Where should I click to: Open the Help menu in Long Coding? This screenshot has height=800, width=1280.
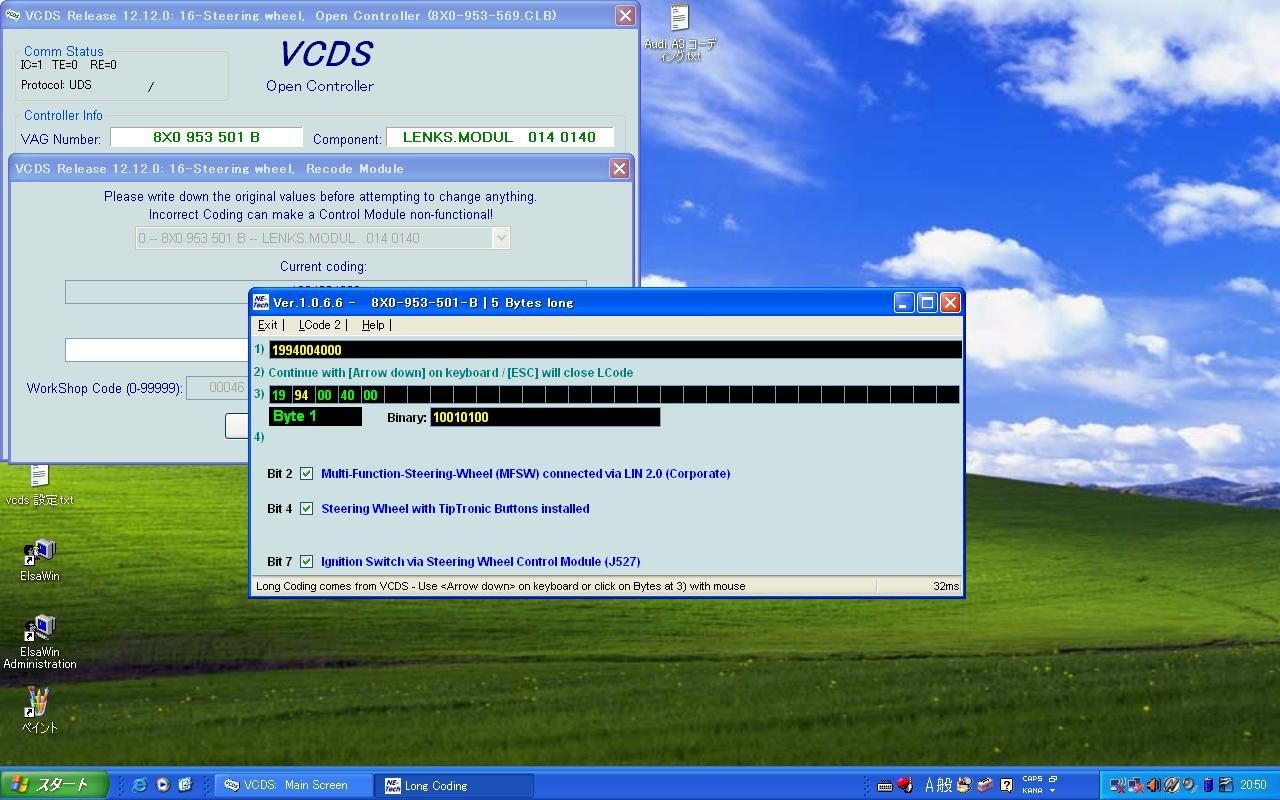click(373, 325)
